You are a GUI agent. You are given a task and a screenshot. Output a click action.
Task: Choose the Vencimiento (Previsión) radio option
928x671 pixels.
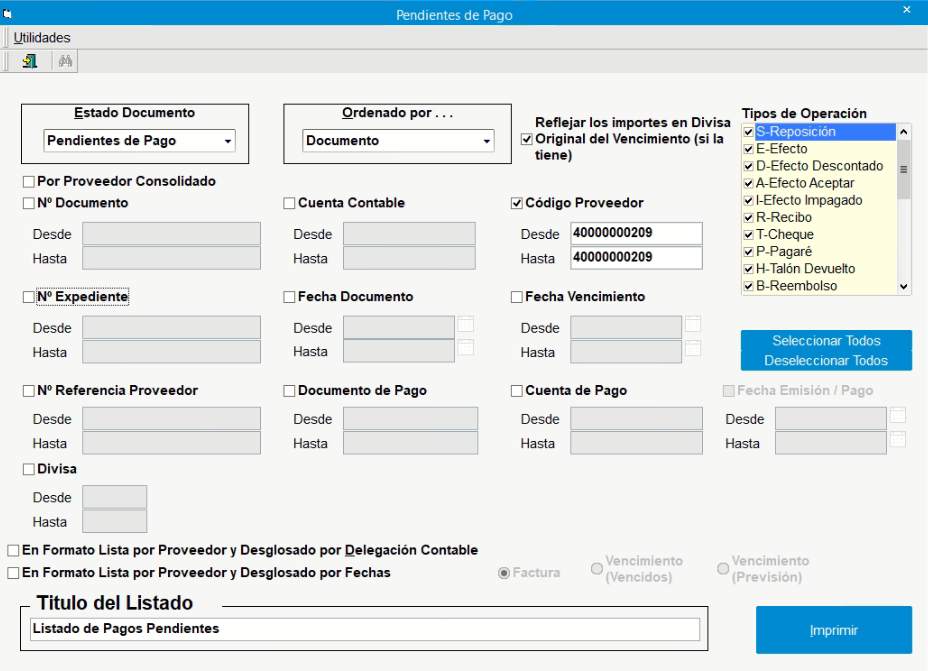(x=723, y=569)
